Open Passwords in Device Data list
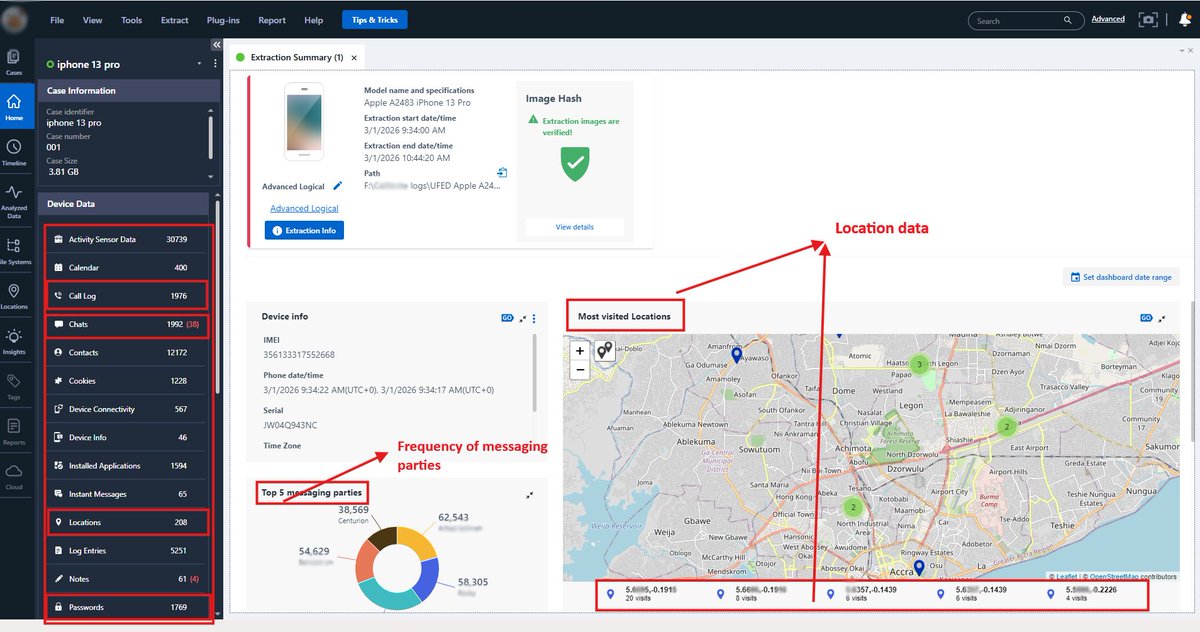Image resolution: width=1200 pixels, height=632 pixels. pyautogui.click(x=127, y=607)
